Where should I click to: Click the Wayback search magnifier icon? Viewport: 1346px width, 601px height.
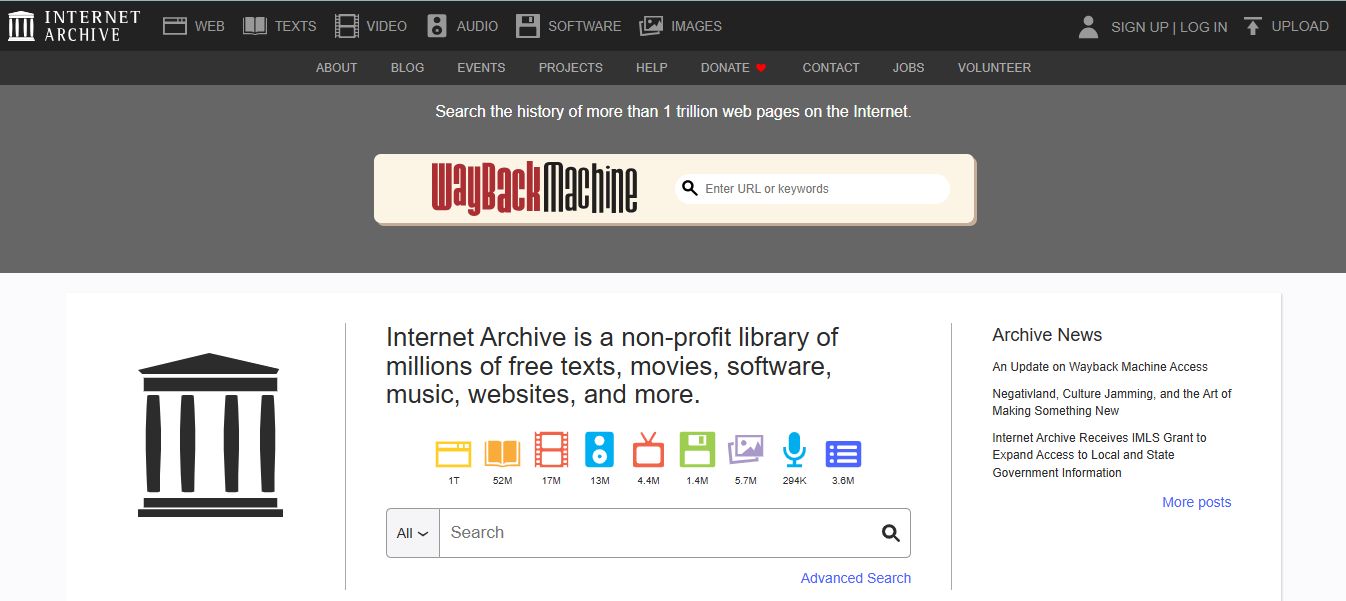(689, 188)
